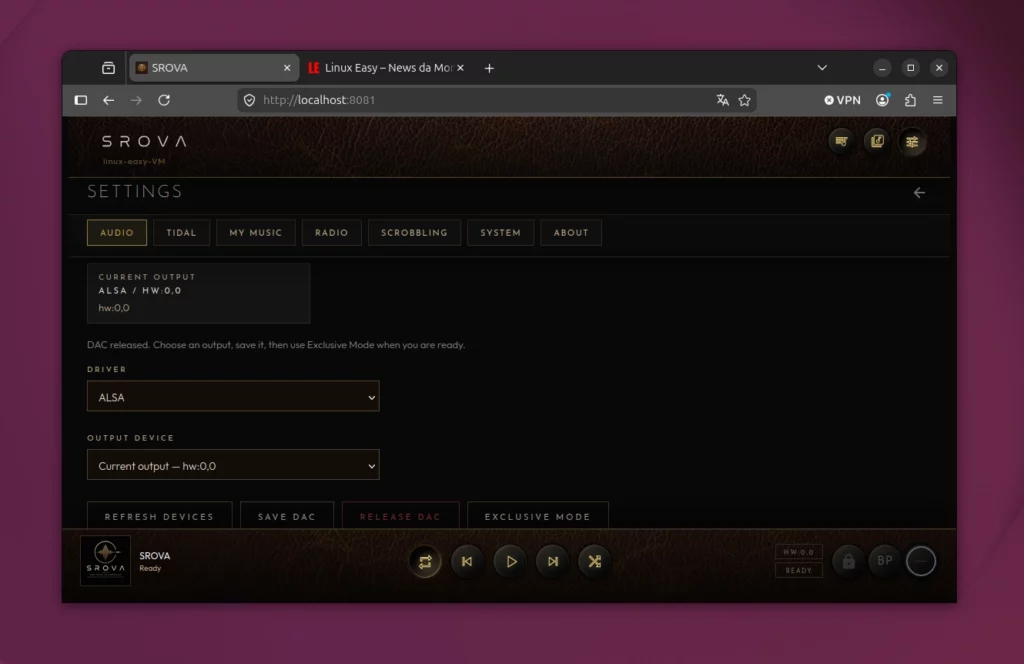Toggle the lock icon in player bar
Viewport: 1024px width, 664px height.
click(848, 561)
